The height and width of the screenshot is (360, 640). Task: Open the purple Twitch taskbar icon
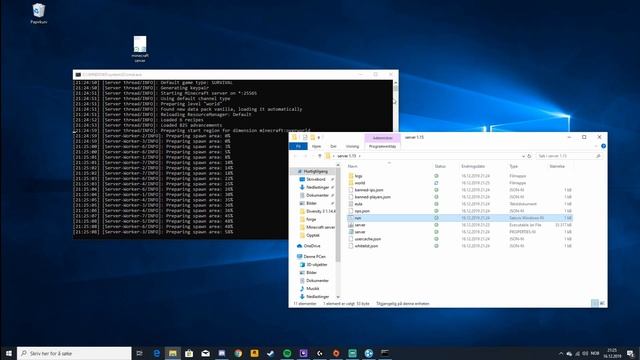pos(303,353)
